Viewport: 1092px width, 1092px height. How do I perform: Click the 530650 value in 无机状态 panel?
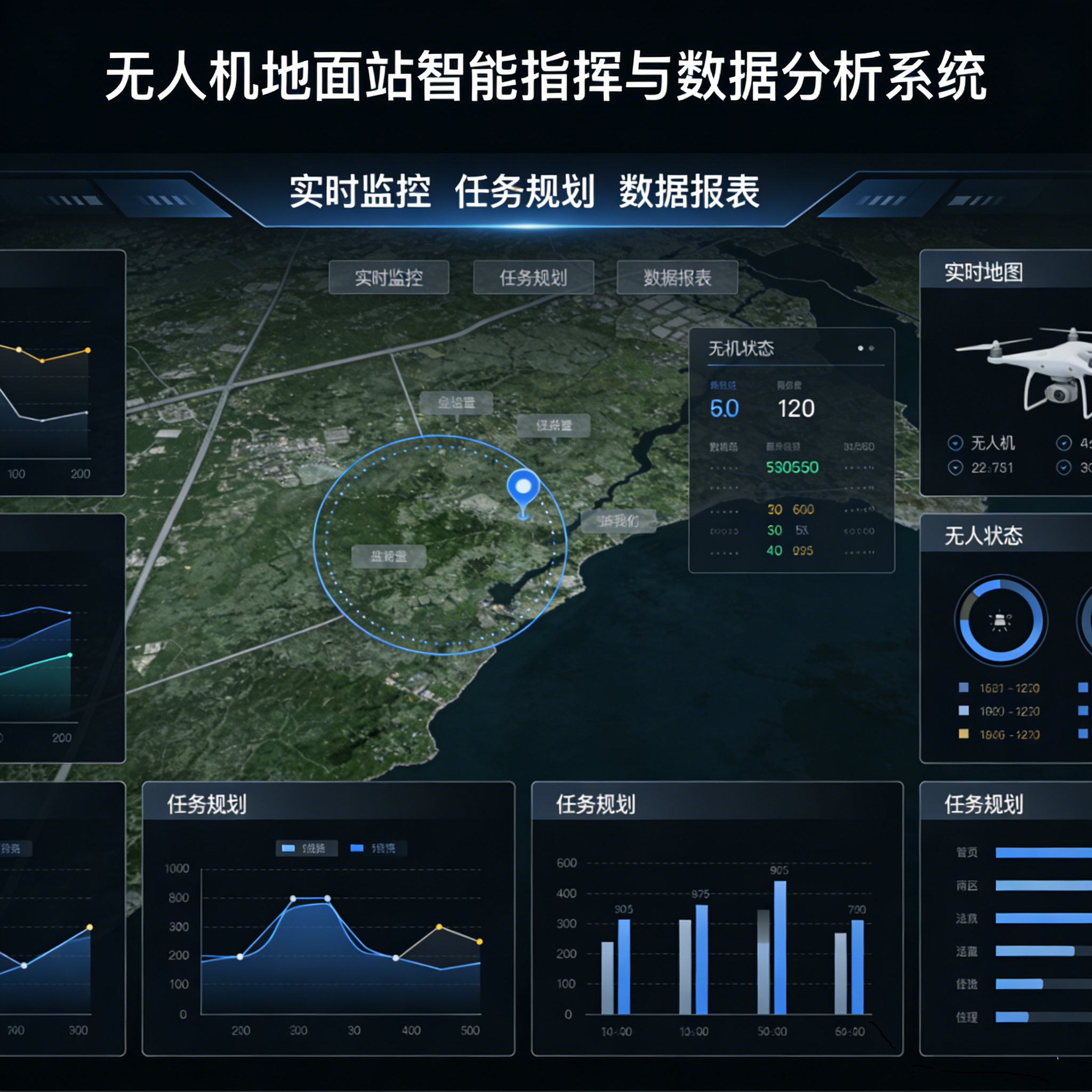pyautogui.click(x=791, y=468)
